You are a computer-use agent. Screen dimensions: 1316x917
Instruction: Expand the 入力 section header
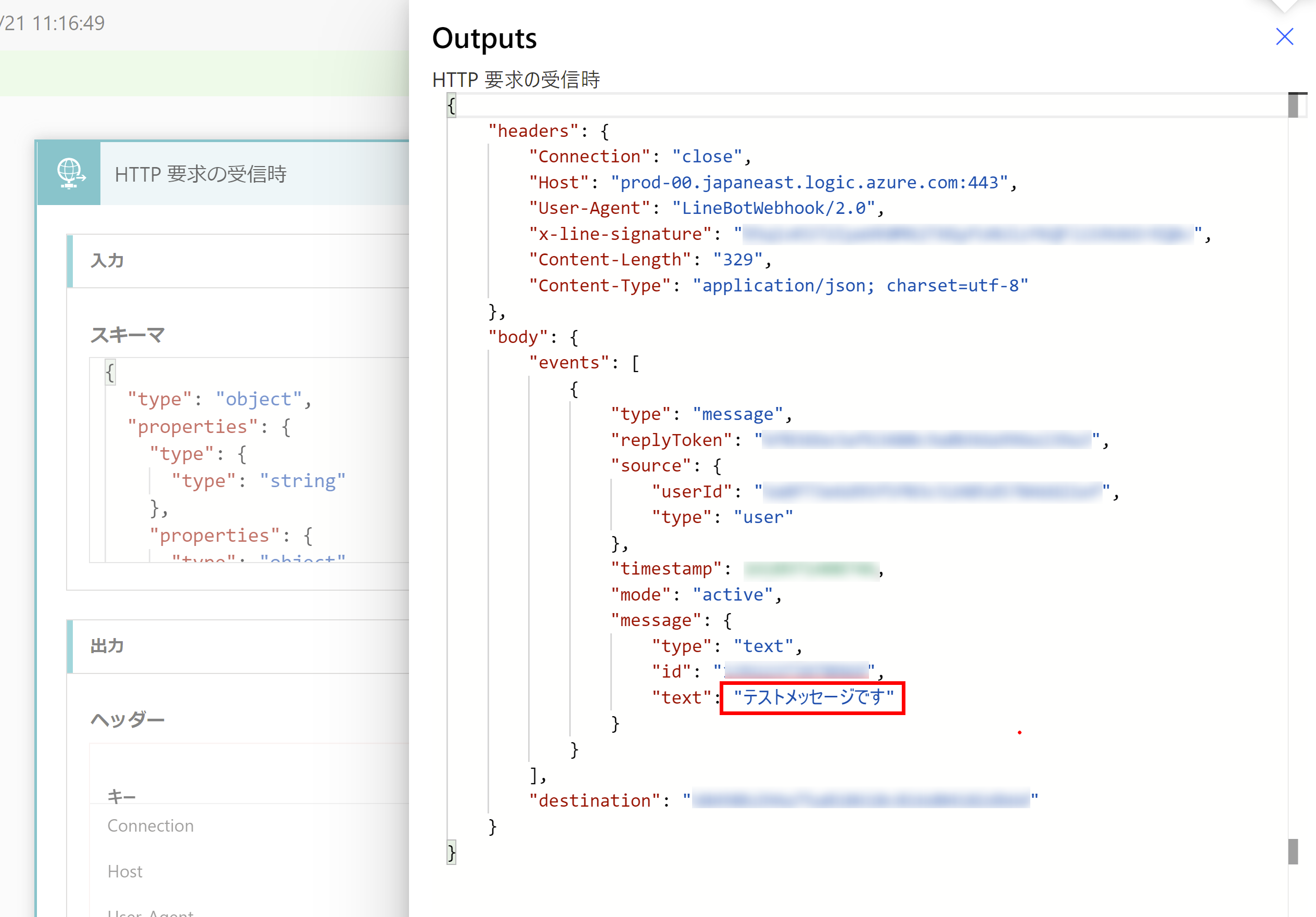click(107, 261)
